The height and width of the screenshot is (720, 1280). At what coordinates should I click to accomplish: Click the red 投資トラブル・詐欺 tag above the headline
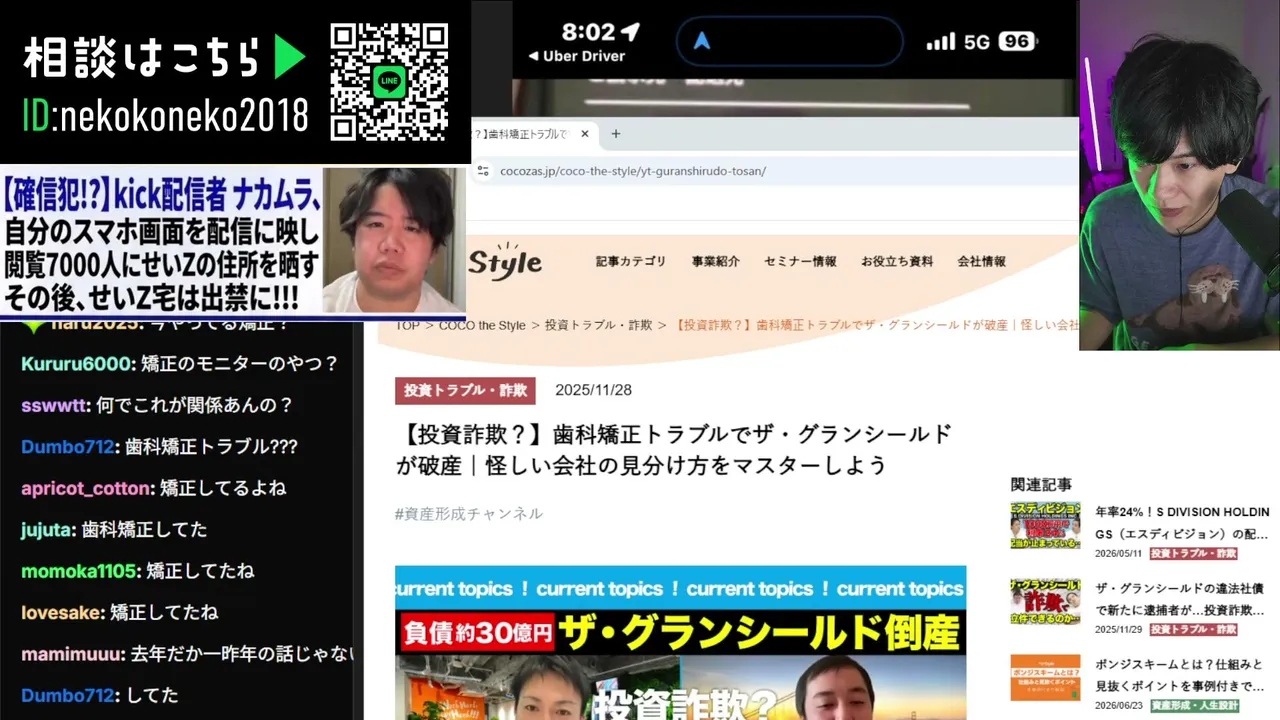tap(465, 390)
